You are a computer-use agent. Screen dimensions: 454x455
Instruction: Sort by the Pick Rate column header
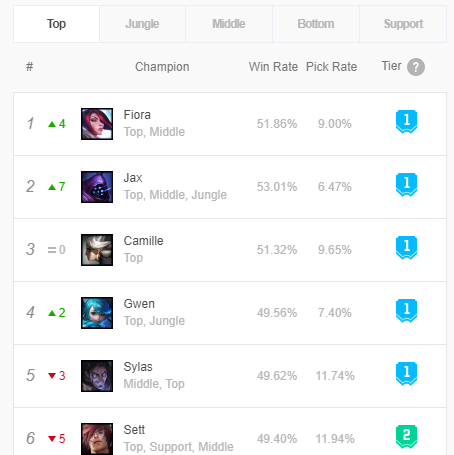pyautogui.click(x=331, y=67)
